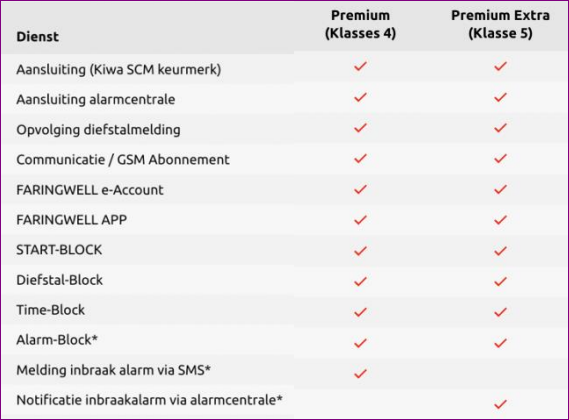Image resolution: width=569 pixels, height=420 pixels.
Task: Click the Premium checkmark for FARINGWELL e-Account
Action: click(x=360, y=189)
